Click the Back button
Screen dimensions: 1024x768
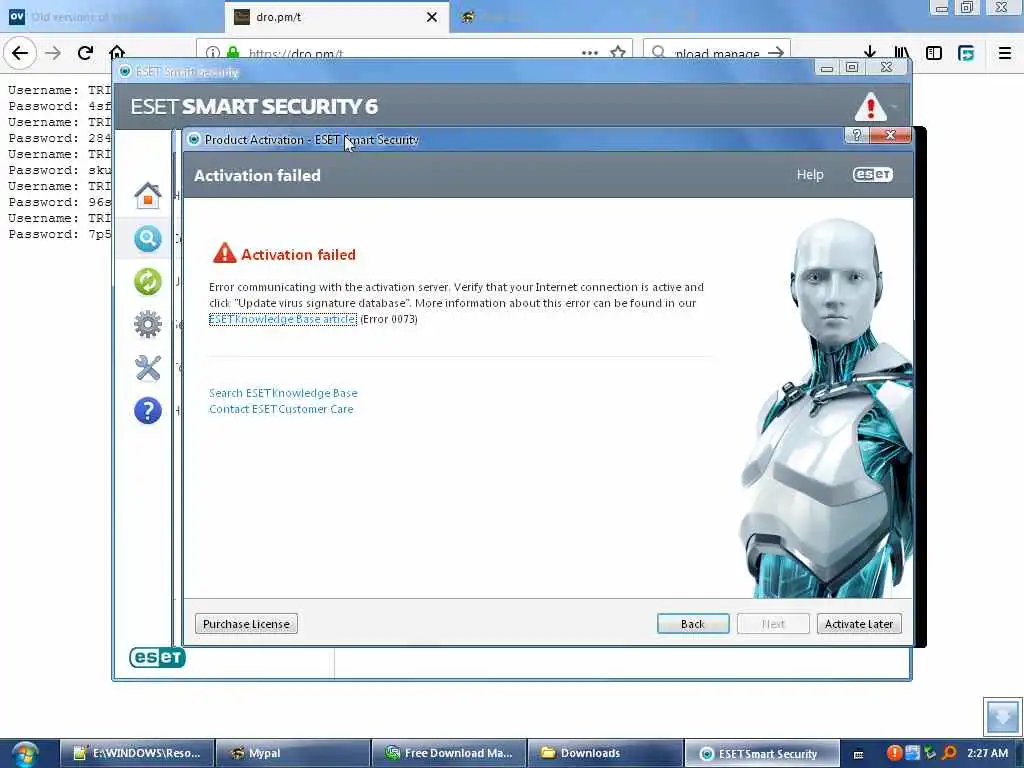[x=693, y=624]
